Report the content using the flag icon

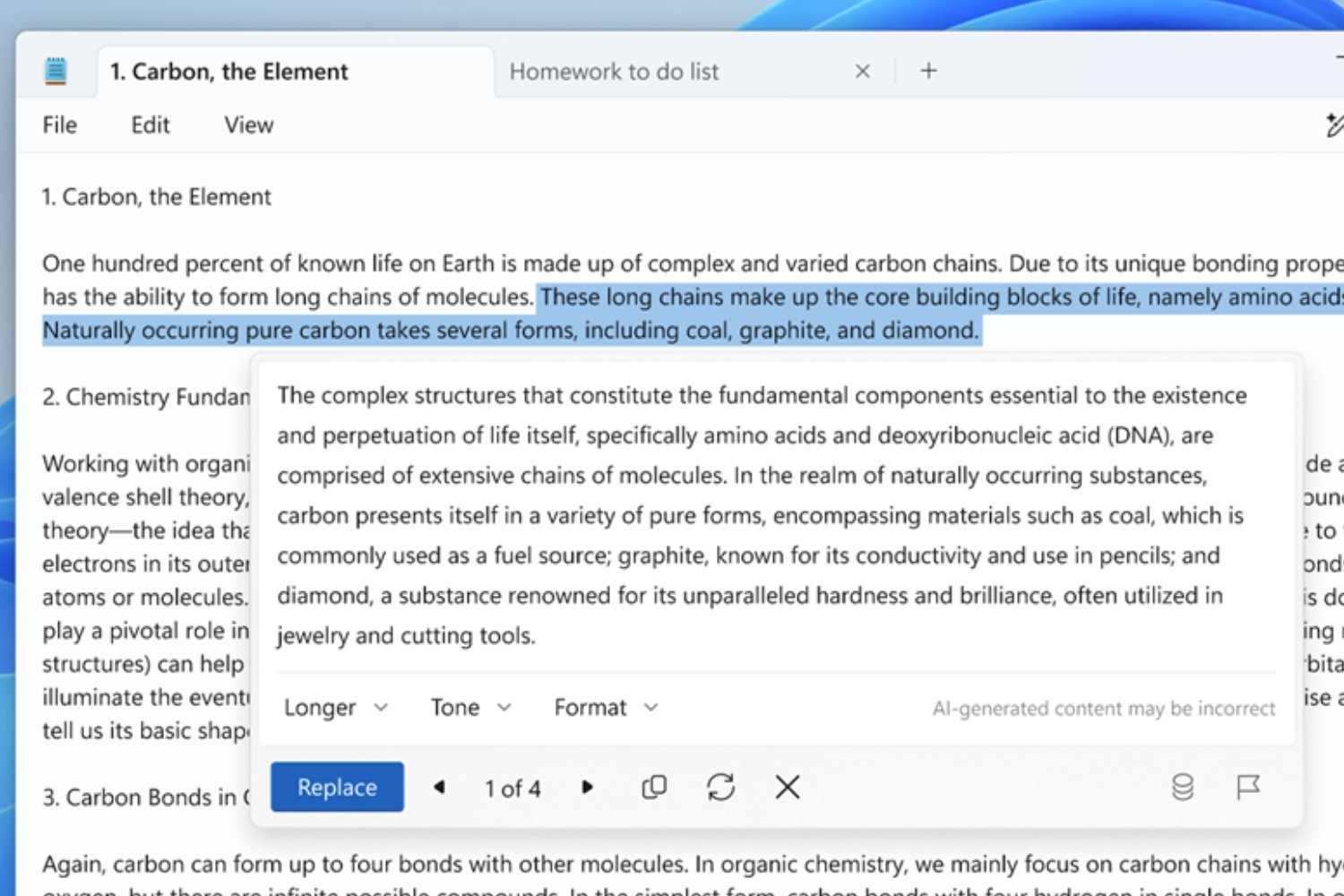[x=1247, y=787]
